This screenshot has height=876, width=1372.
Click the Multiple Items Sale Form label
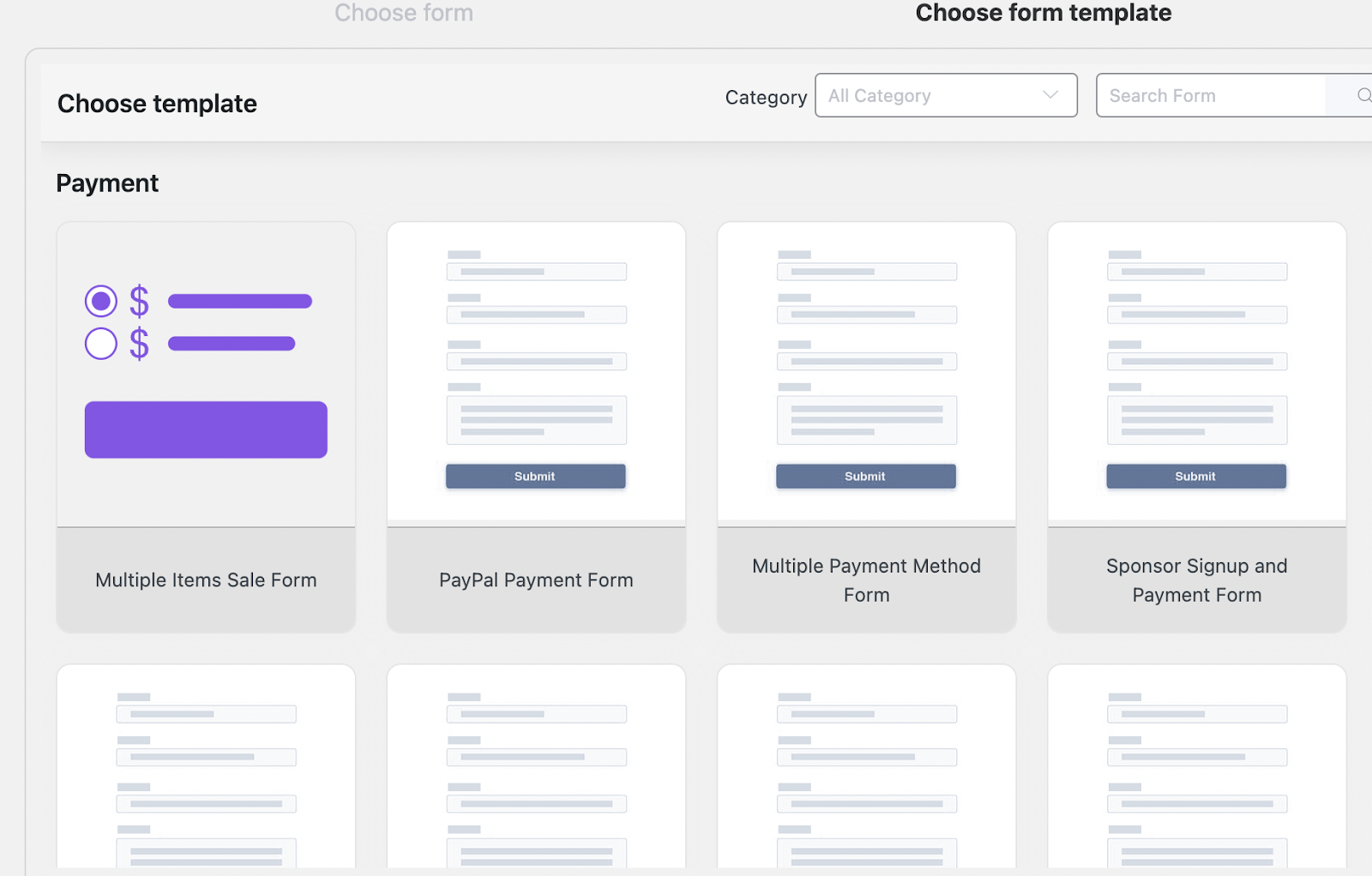[206, 580]
